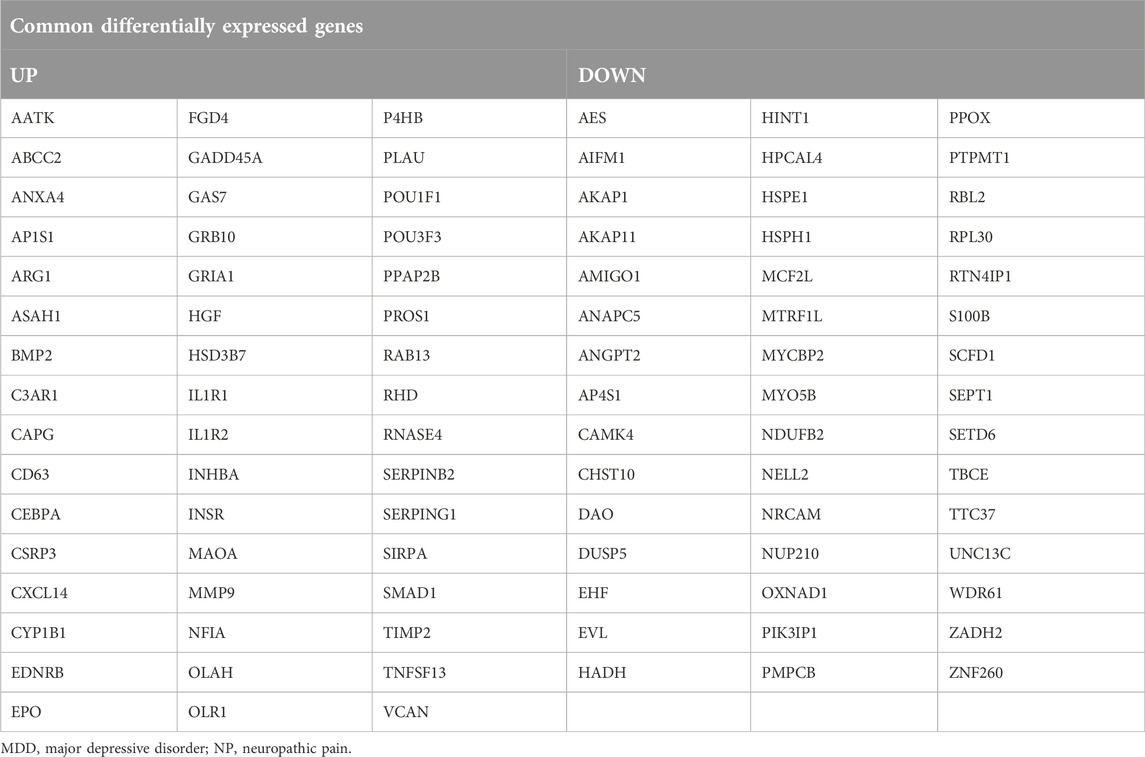Select the IL1R2 gene entry

click(x=274, y=434)
